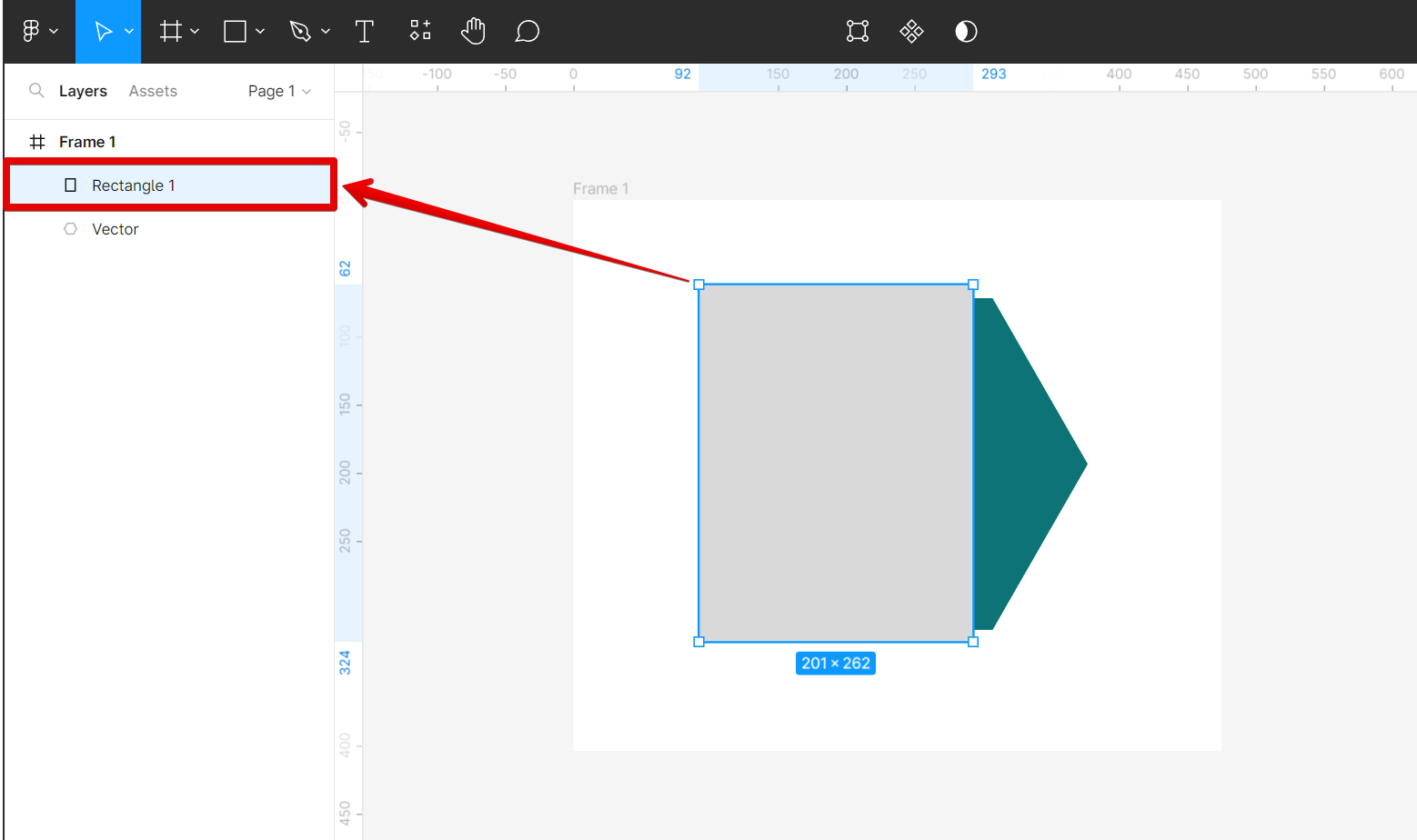Viewport: 1417px width, 840px height.
Task: Select the Rectangle shape tool
Action: click(x=236, y=32)
